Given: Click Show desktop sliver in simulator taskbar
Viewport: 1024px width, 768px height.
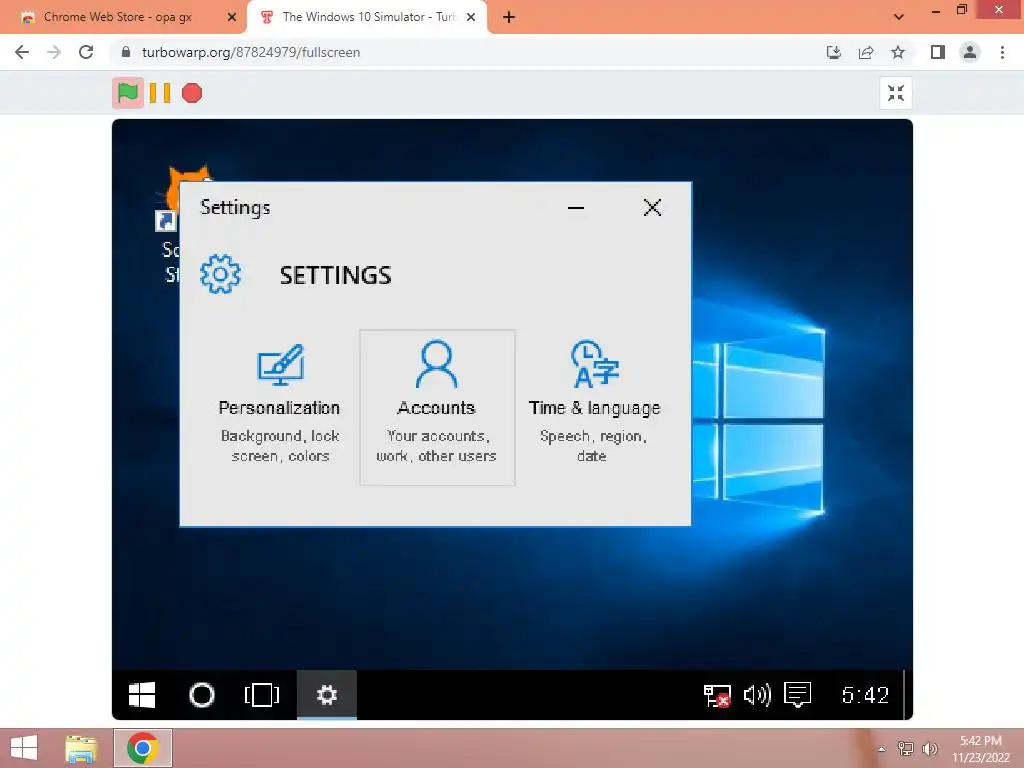Looking at the screenshot, I should [x=906, y=695].
